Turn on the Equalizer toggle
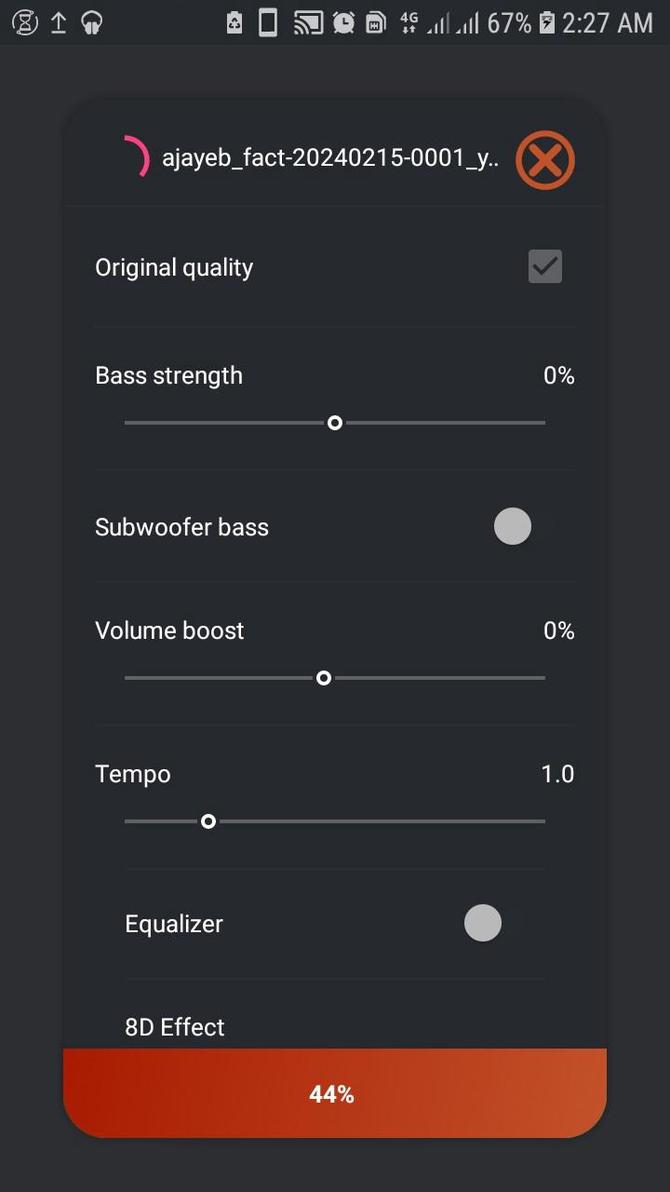Viewport: 670px width, 1192px height. point(483,923)
